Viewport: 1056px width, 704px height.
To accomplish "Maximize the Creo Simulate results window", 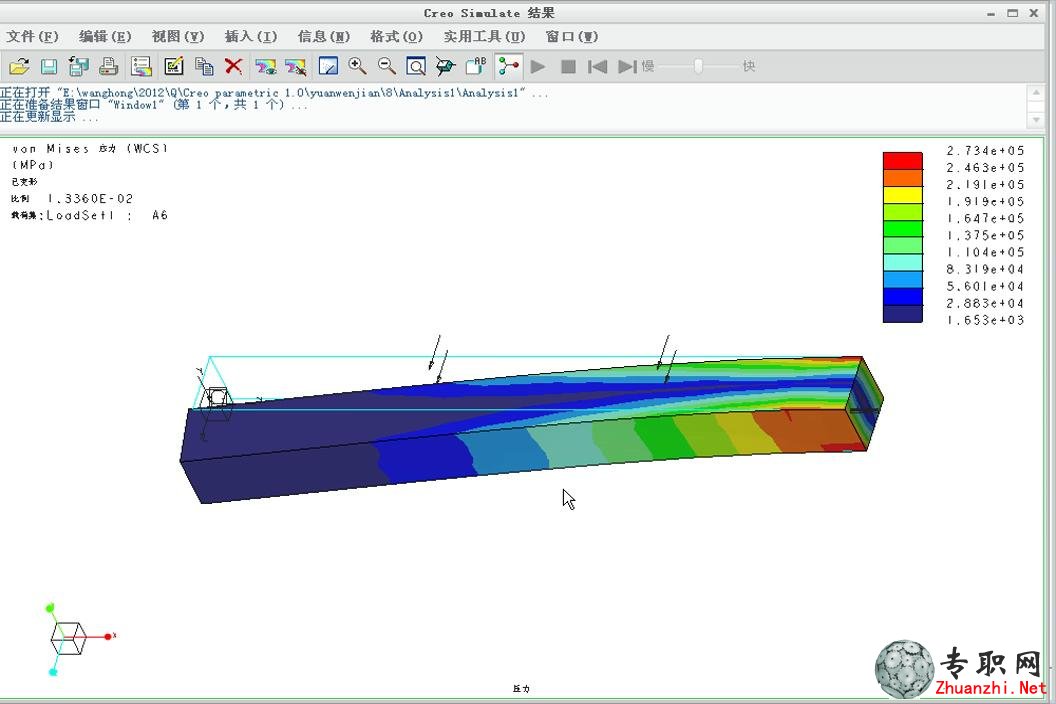I will point(1012,13).
